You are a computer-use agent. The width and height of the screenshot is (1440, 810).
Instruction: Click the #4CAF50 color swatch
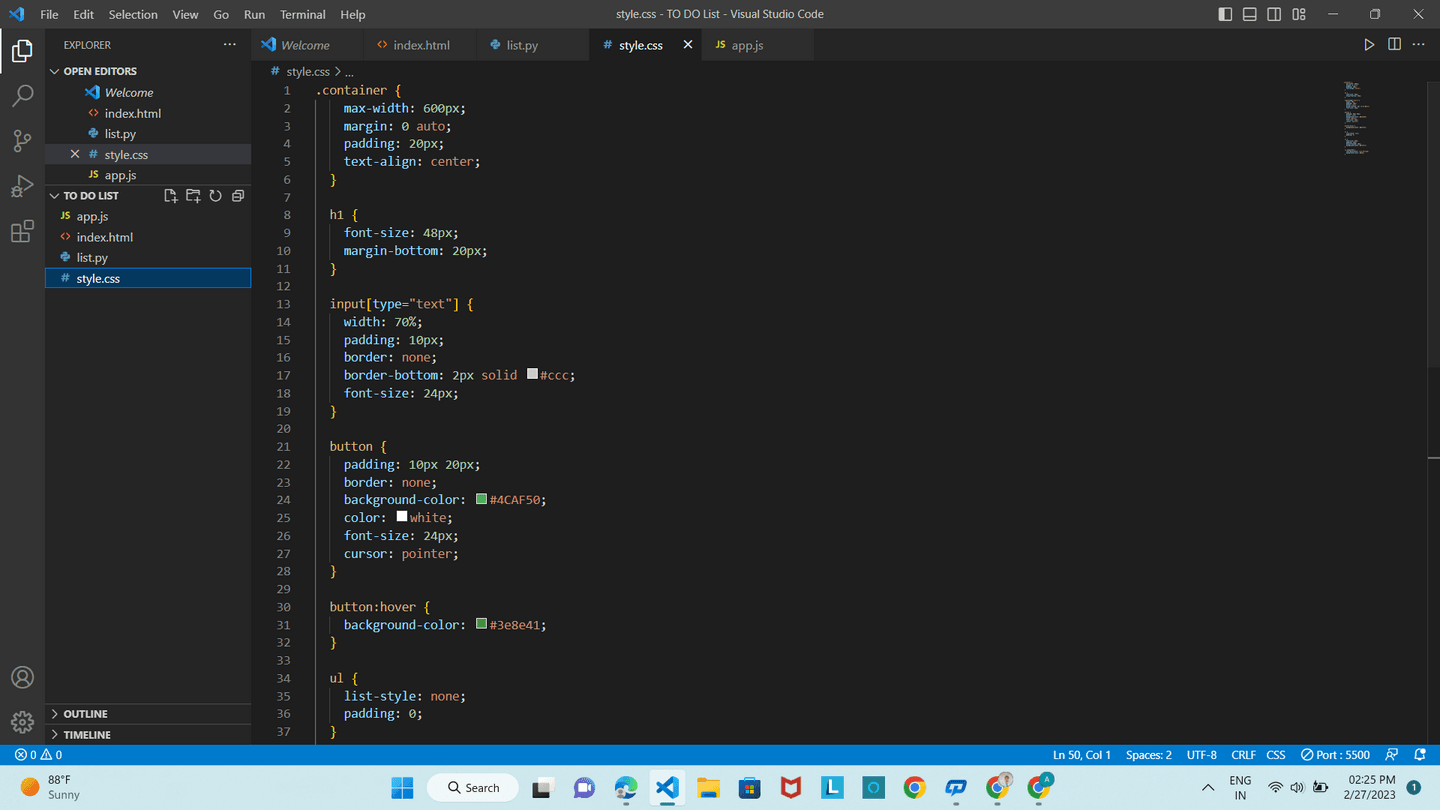click(482, 499)
